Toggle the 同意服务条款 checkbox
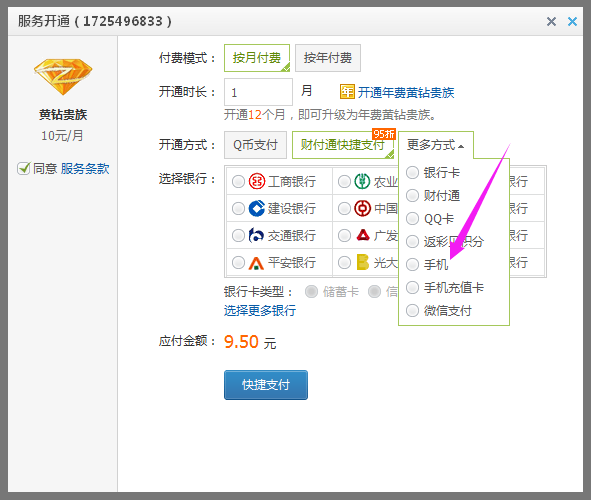 [24, 168]
